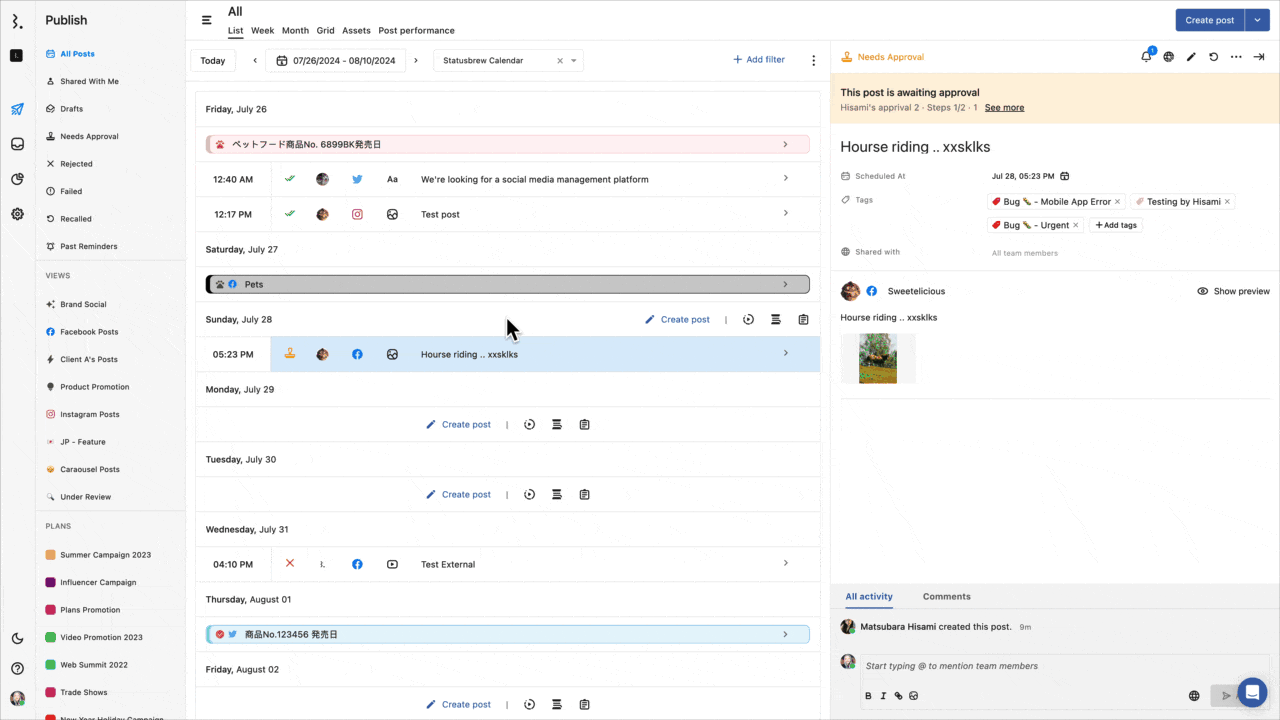Open the date range picker 07/26/2024 - 08/10/2024
The image size is (1280, 720).
click(335, 61)
